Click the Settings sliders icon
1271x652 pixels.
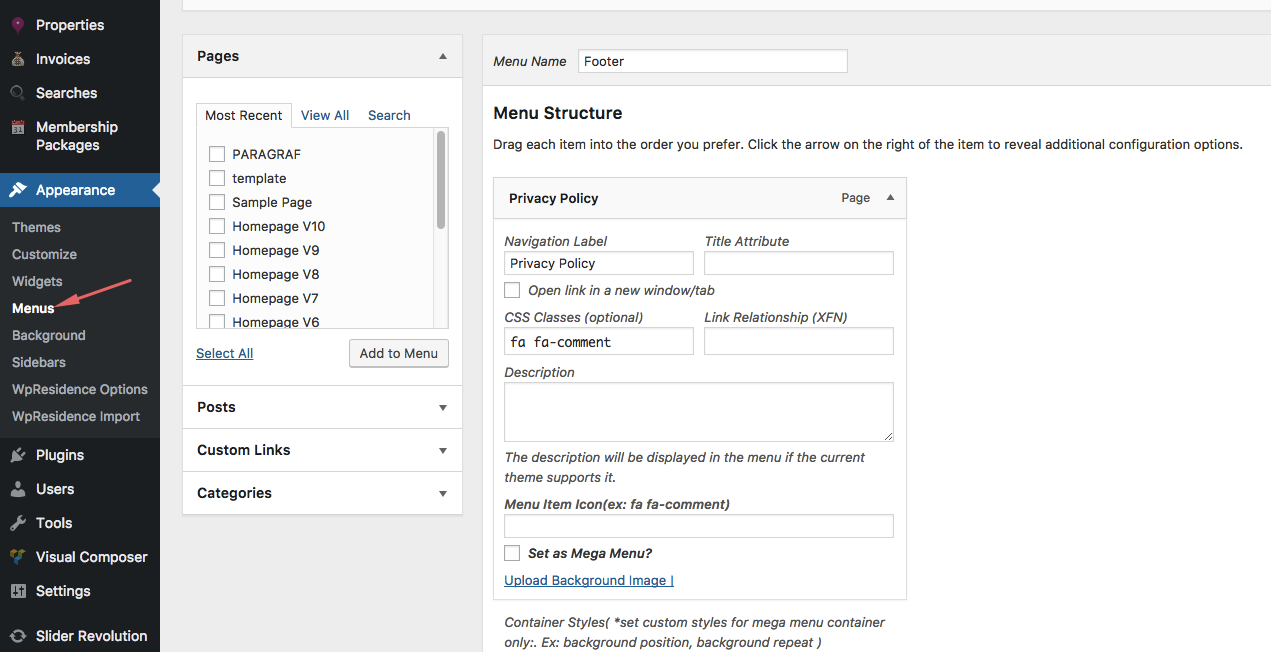click(x=18, y=591)
